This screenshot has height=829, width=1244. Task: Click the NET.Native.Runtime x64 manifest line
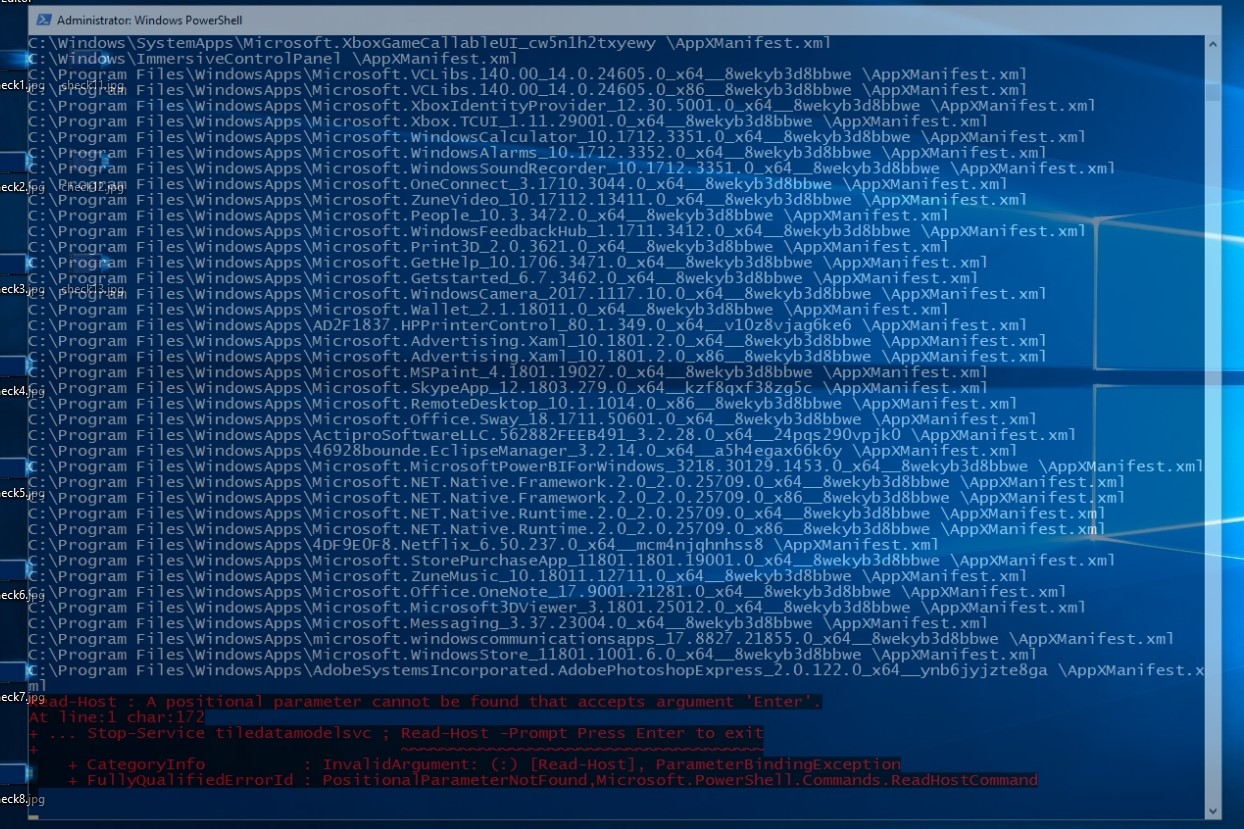click(566, 513)
